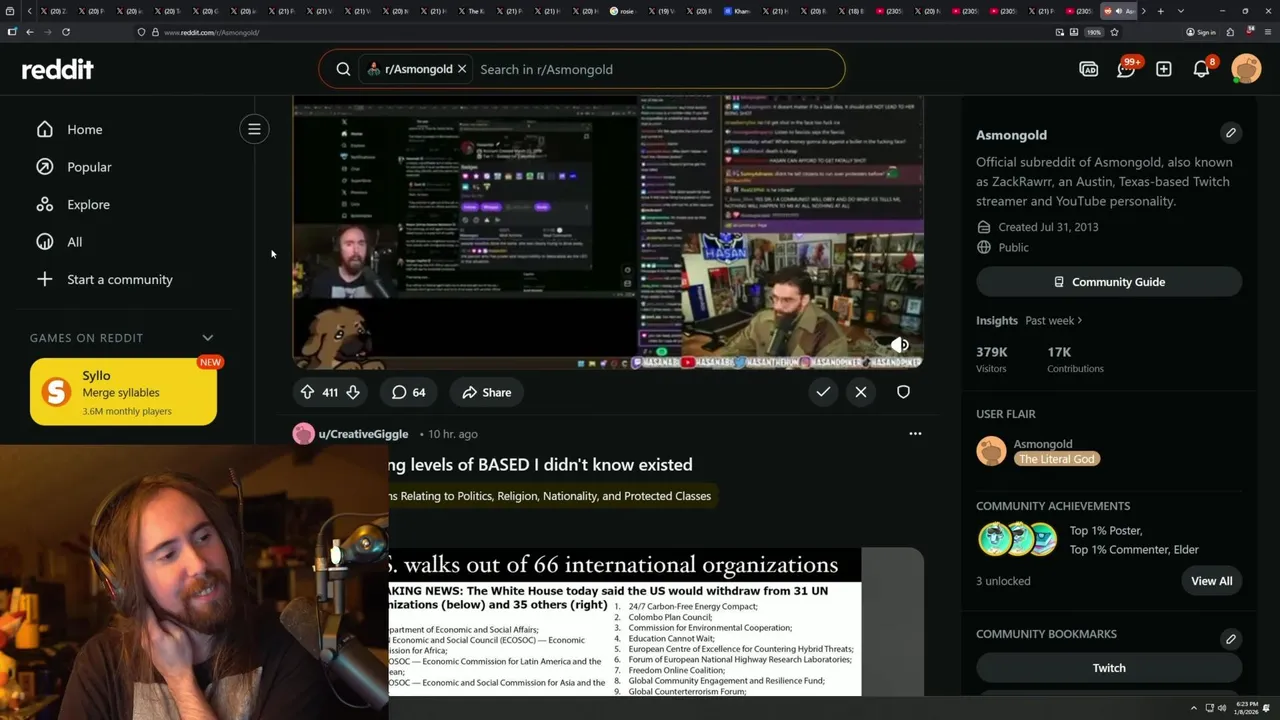Viewport: 1280px width, 720px height.
Task: Collapse the left navigation sidebar
Action: point(254,129)
